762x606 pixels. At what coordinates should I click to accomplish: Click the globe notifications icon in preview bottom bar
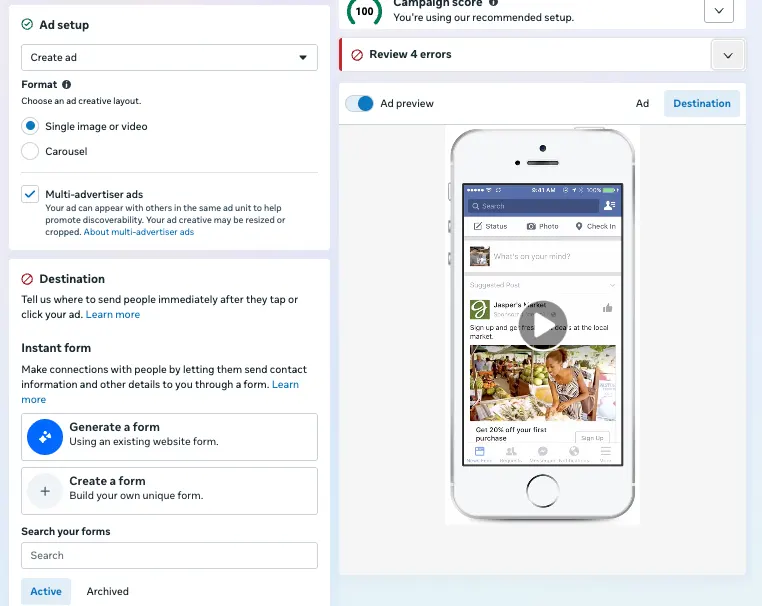tap(574, 451)
